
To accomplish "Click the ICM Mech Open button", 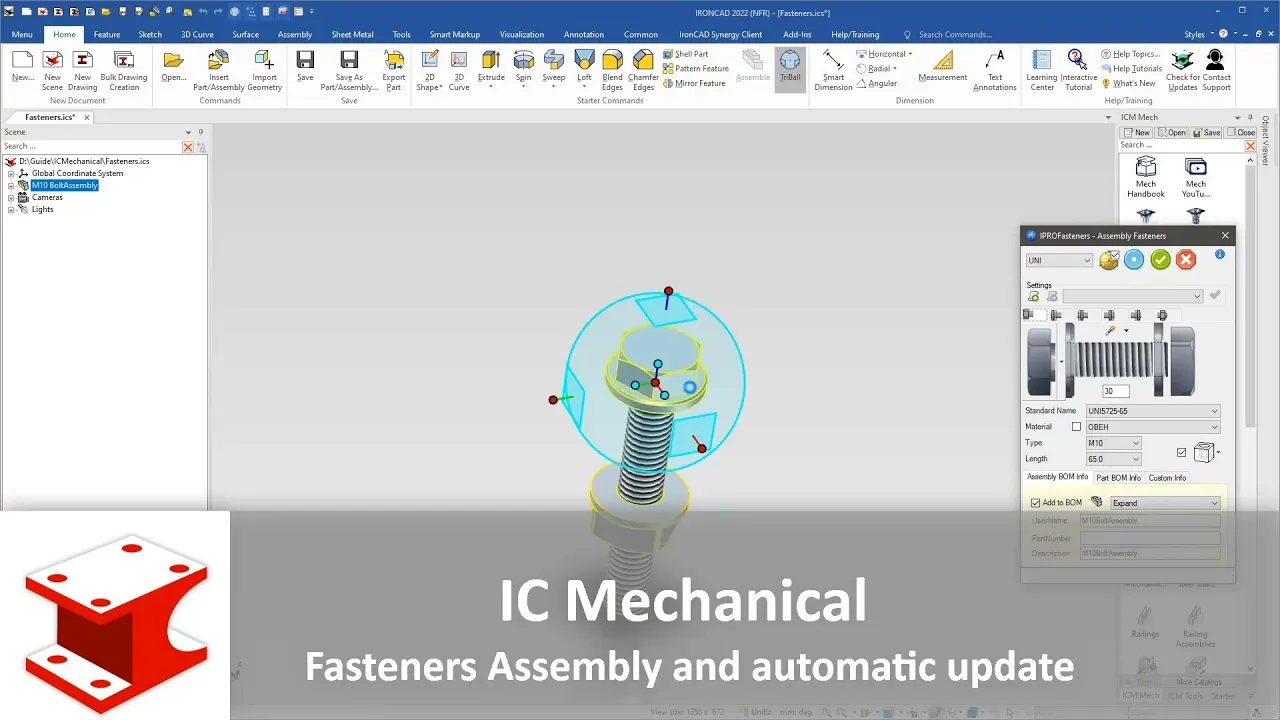I will tap(1171, 132).
